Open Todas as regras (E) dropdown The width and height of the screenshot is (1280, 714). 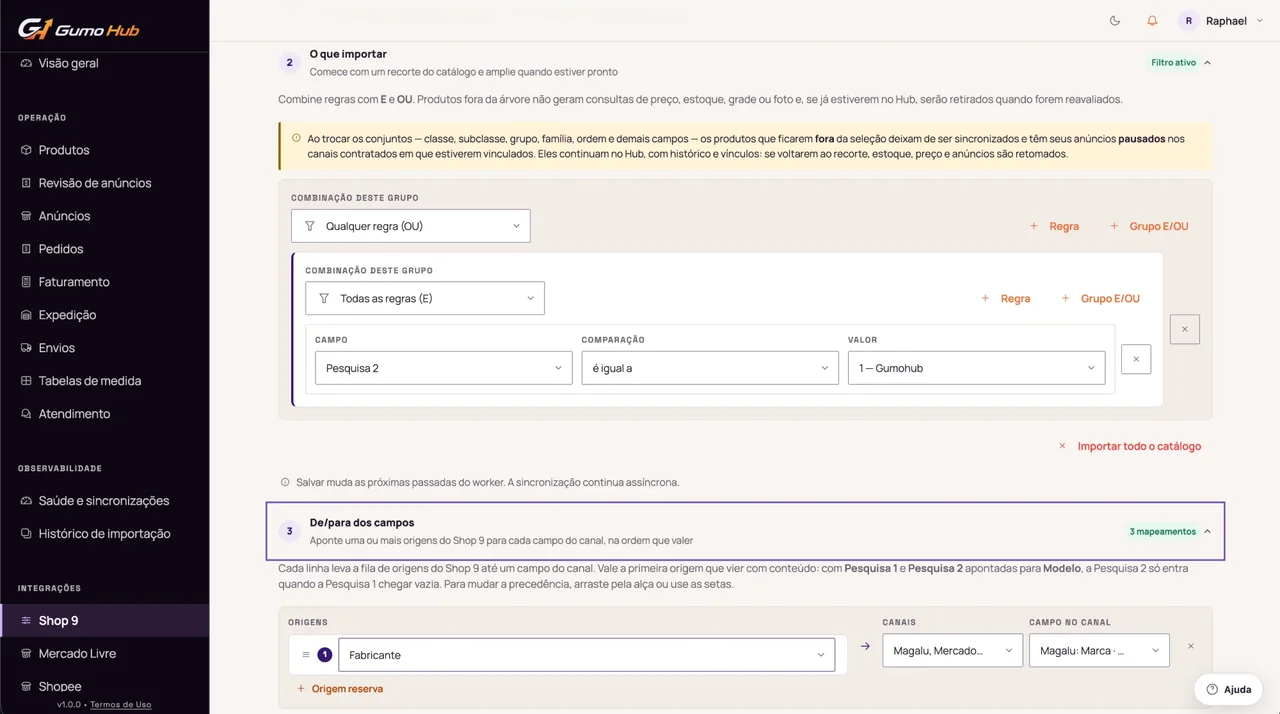click(425, 298)
